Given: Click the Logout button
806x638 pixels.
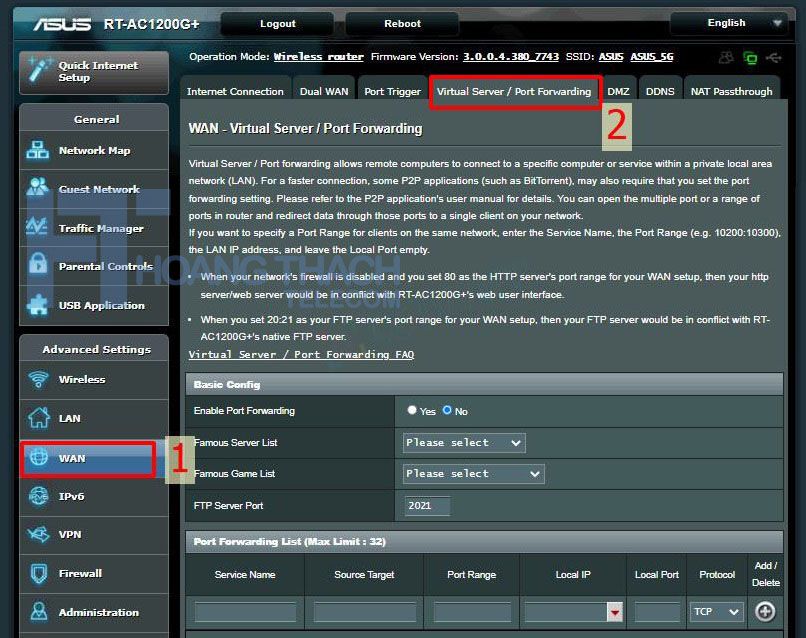Looking at the screenshot, I should (278, 24).
